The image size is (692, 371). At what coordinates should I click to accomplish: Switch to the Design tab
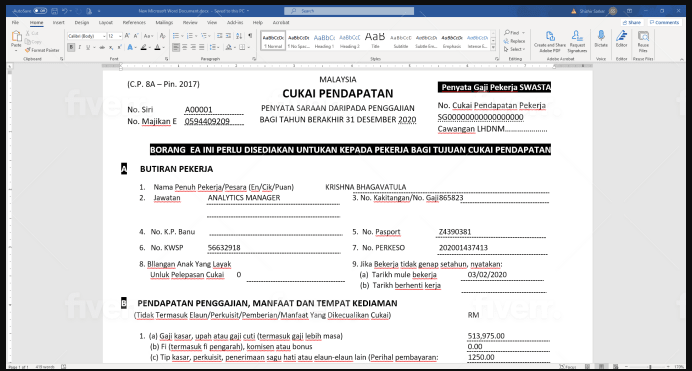[x=82, y=22]
